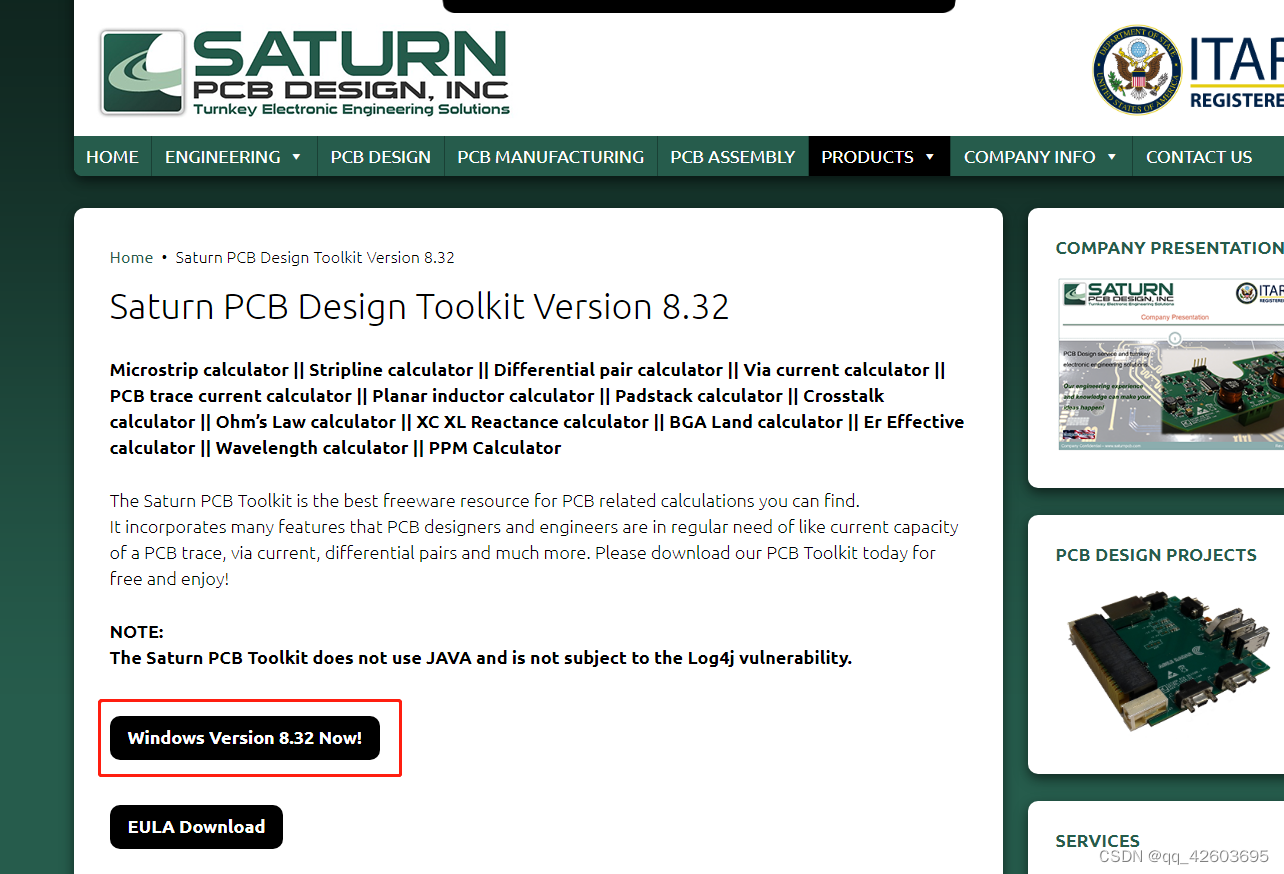The height and width of the screenshot is (874, 1284).
Task: Open the PCB DESIGN menu item
Action: click(380, 156)
